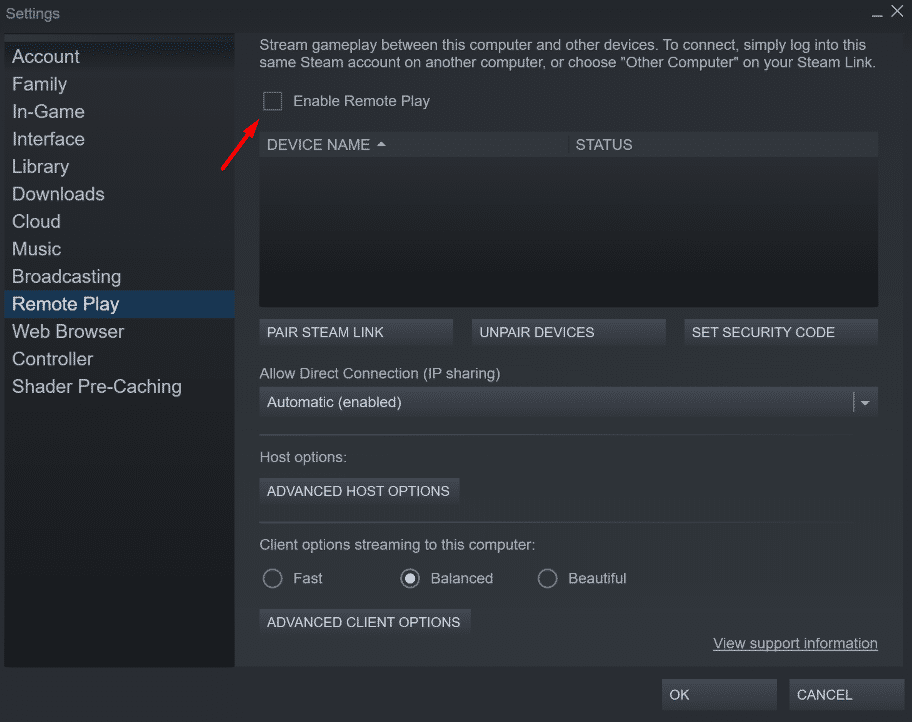The width and height of the screenshot is (912, 722).
Task: Enable the Remote Play checkbox
Action: coord(272,101)
